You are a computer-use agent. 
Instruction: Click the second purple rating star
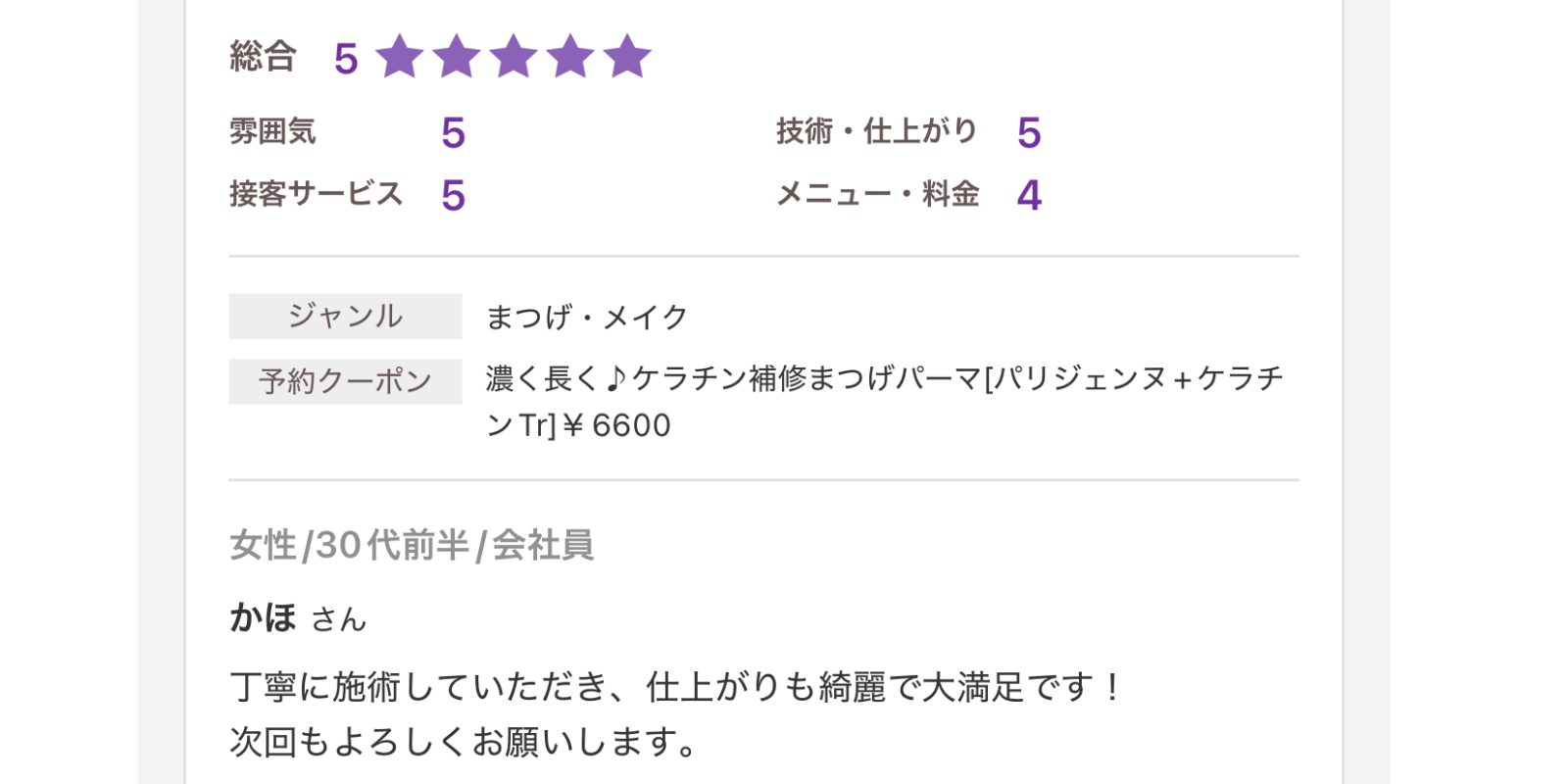click(457, 56)
